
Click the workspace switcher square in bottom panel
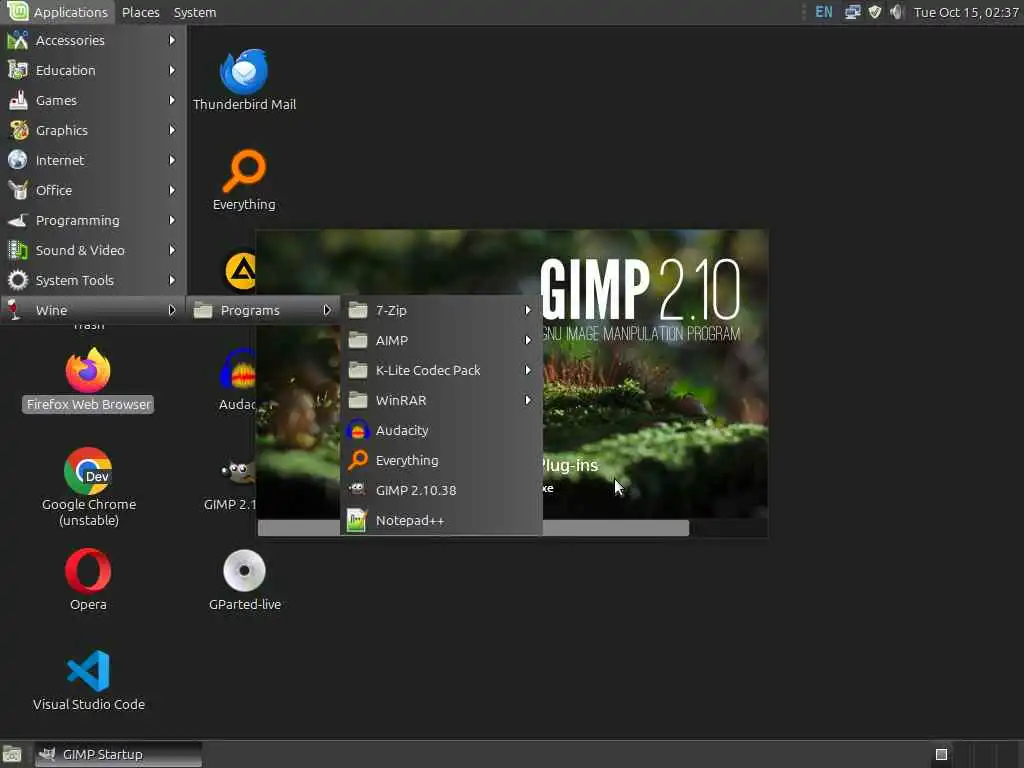tap(941, 755)
